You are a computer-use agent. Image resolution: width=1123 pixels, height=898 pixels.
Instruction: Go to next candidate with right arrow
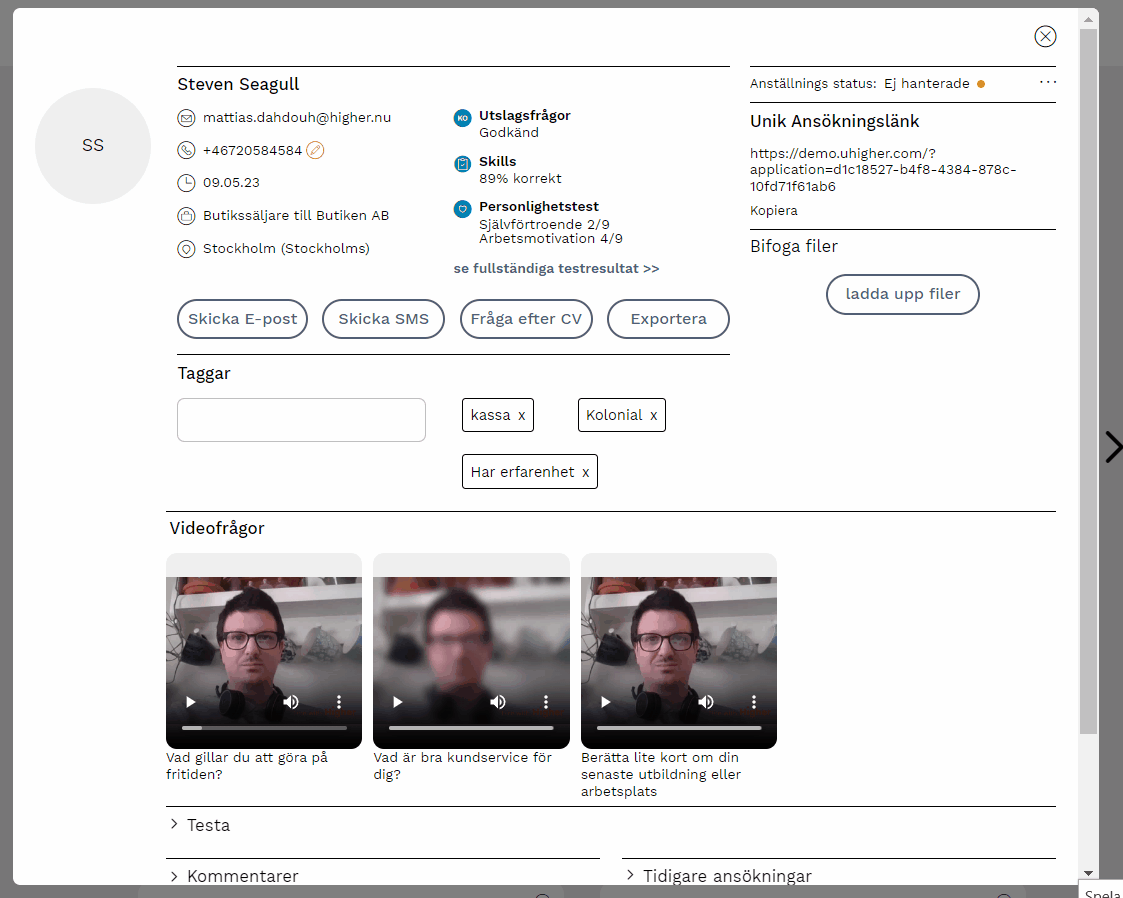[1112, 447]
